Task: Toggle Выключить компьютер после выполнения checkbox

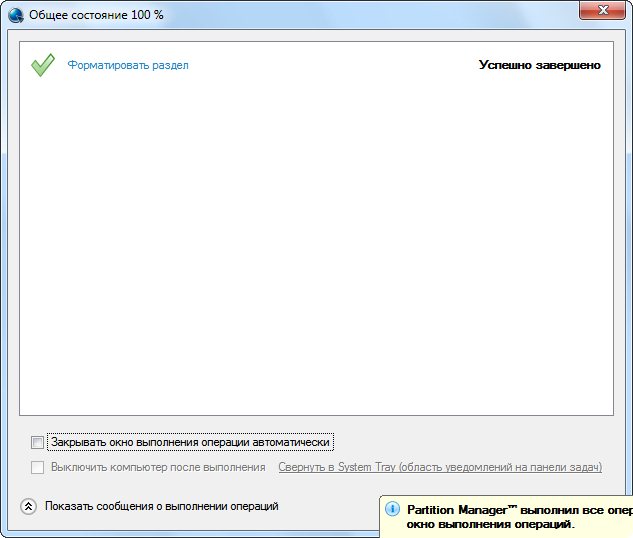Action: click(x=37, y=467)
